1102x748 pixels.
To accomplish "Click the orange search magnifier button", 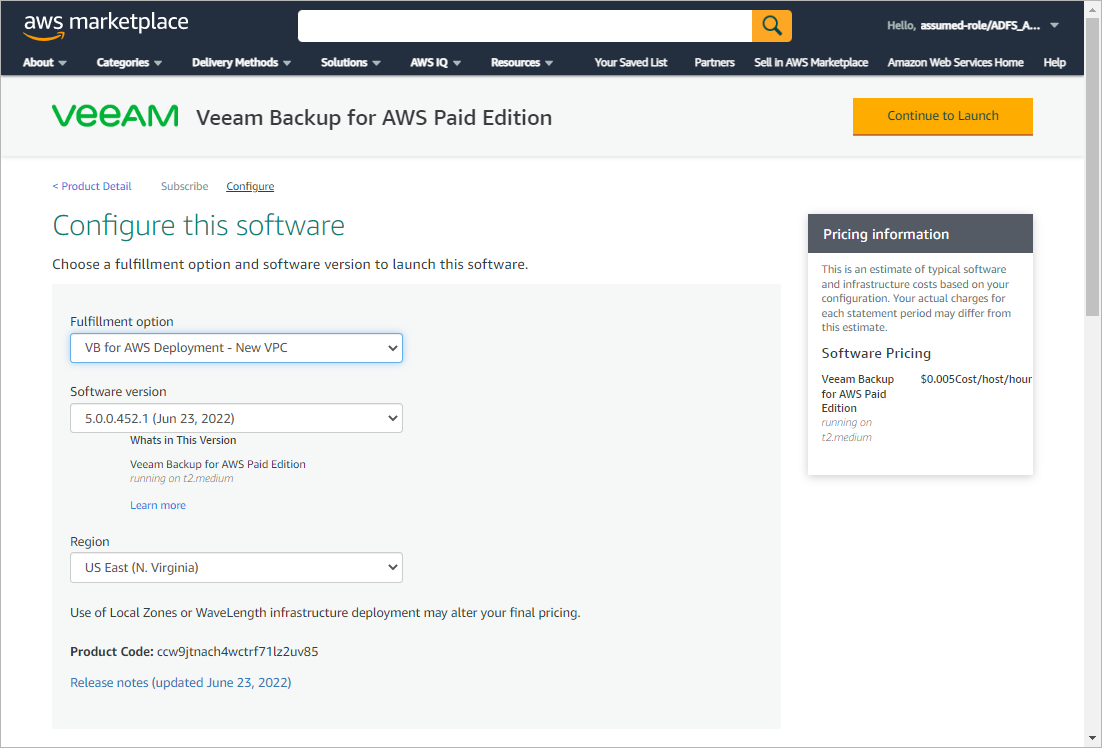I will (x=771, y=26).
